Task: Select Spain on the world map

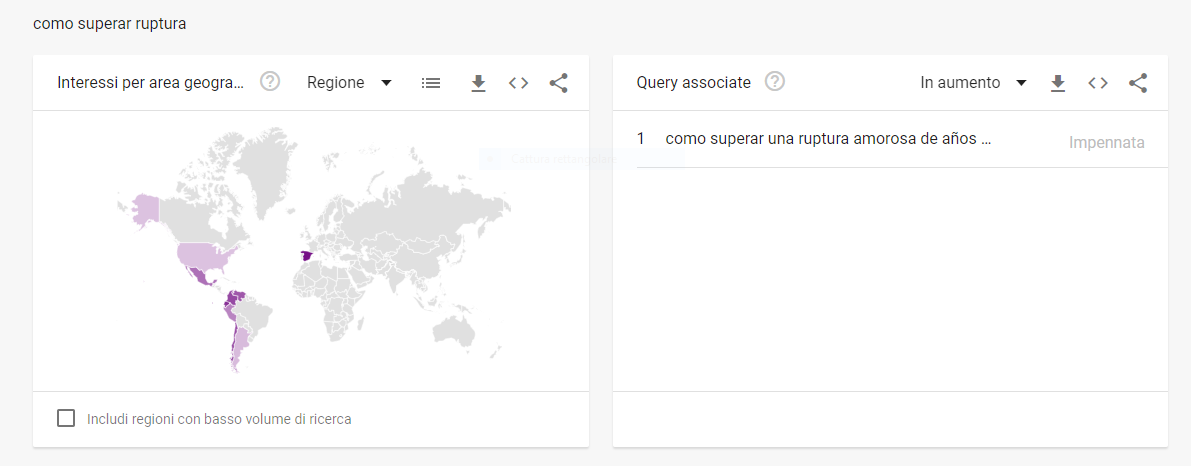Action: (x=306, y=255)
